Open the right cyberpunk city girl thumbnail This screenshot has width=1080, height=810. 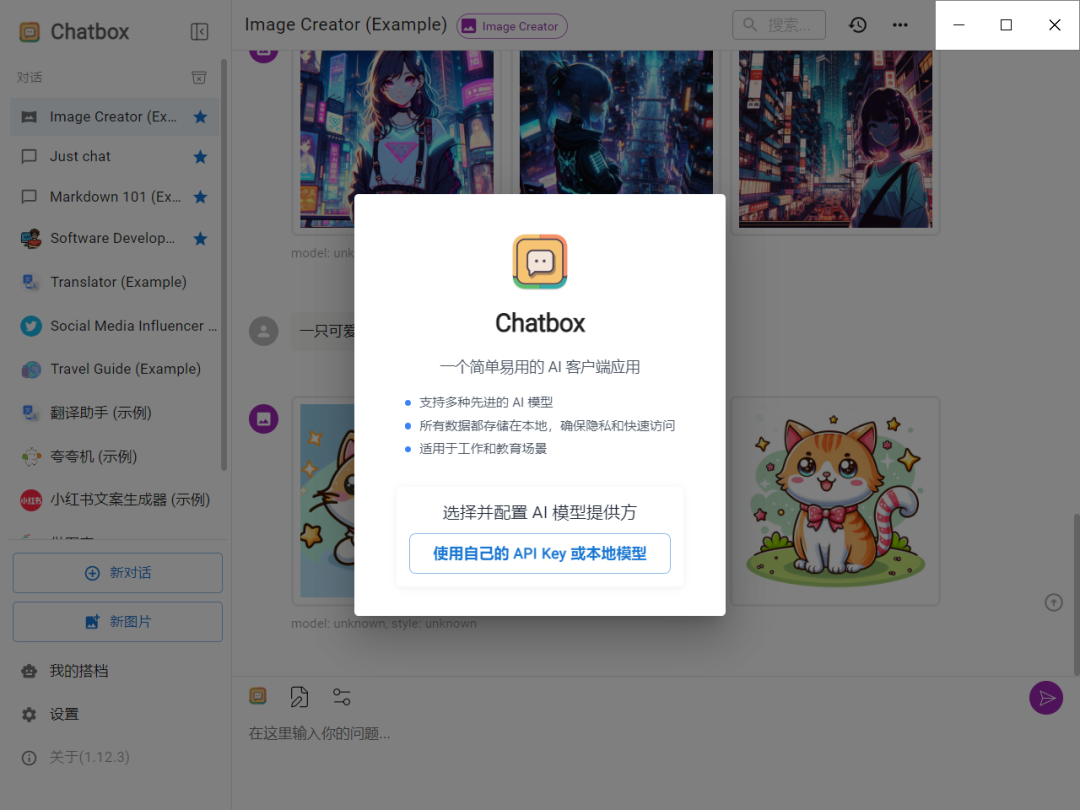(x=835, y=138)
